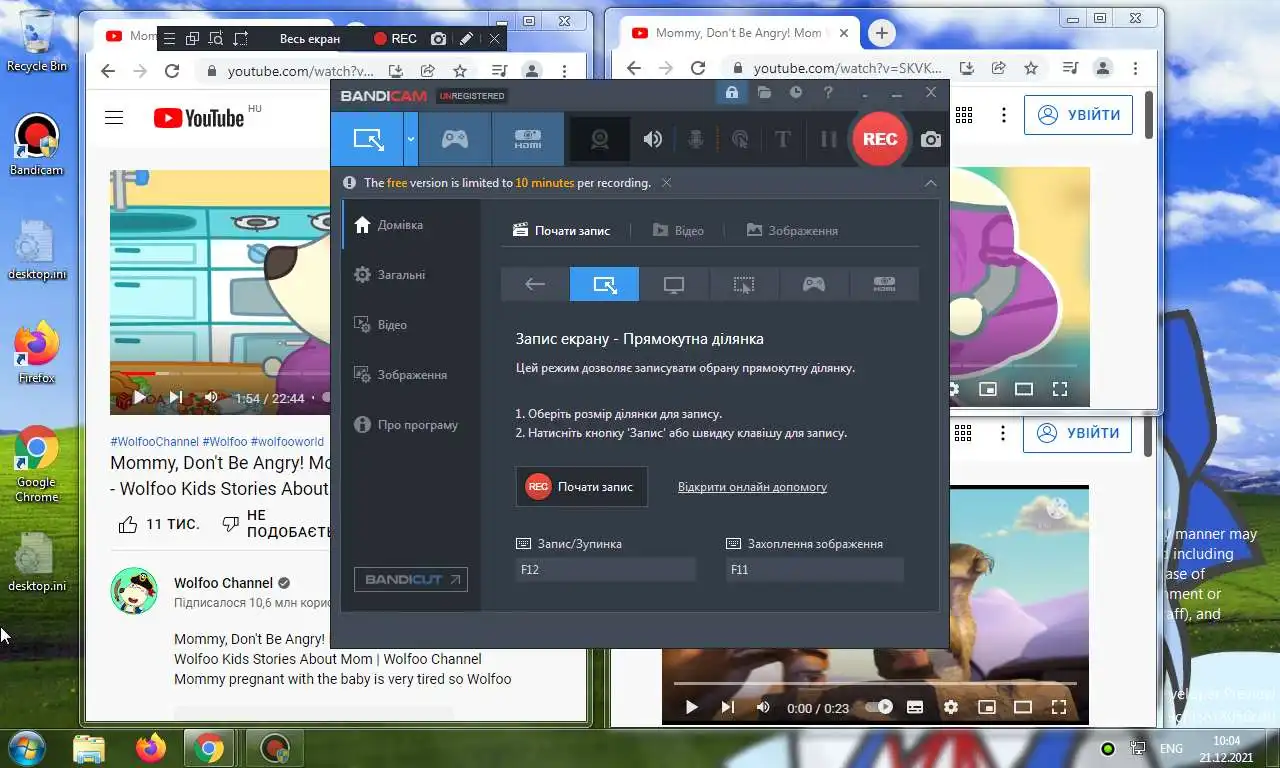Open Bandicam help question mark icon

point(828,93)
